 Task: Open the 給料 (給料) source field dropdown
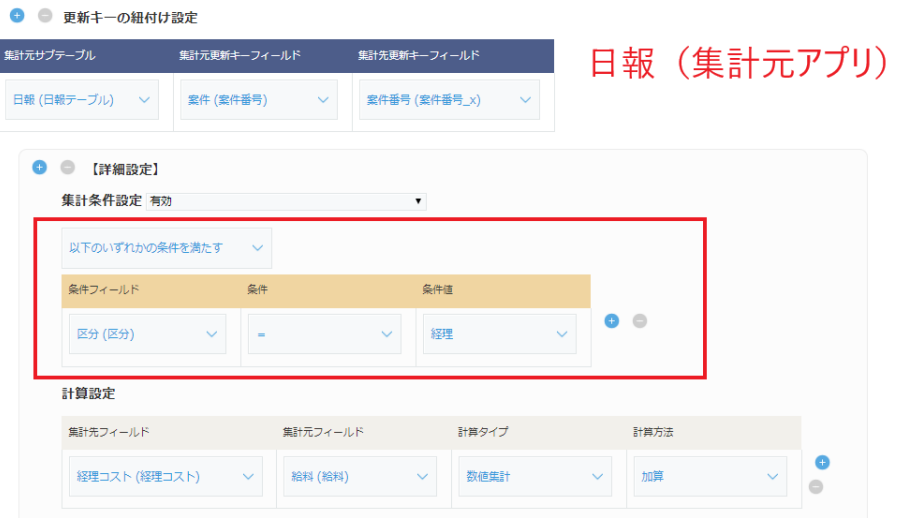(360, 476)
